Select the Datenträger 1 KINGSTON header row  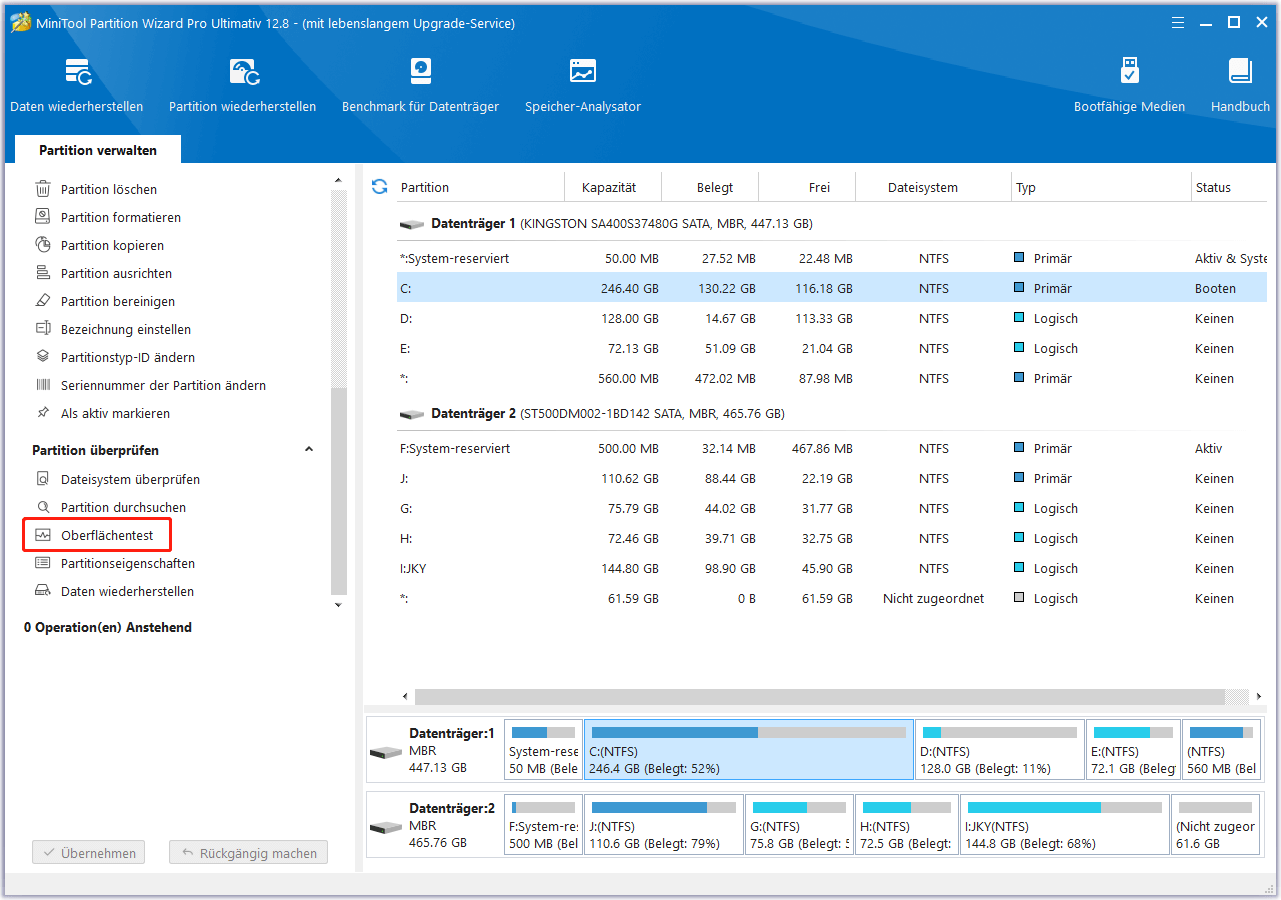tap(831, 224)
